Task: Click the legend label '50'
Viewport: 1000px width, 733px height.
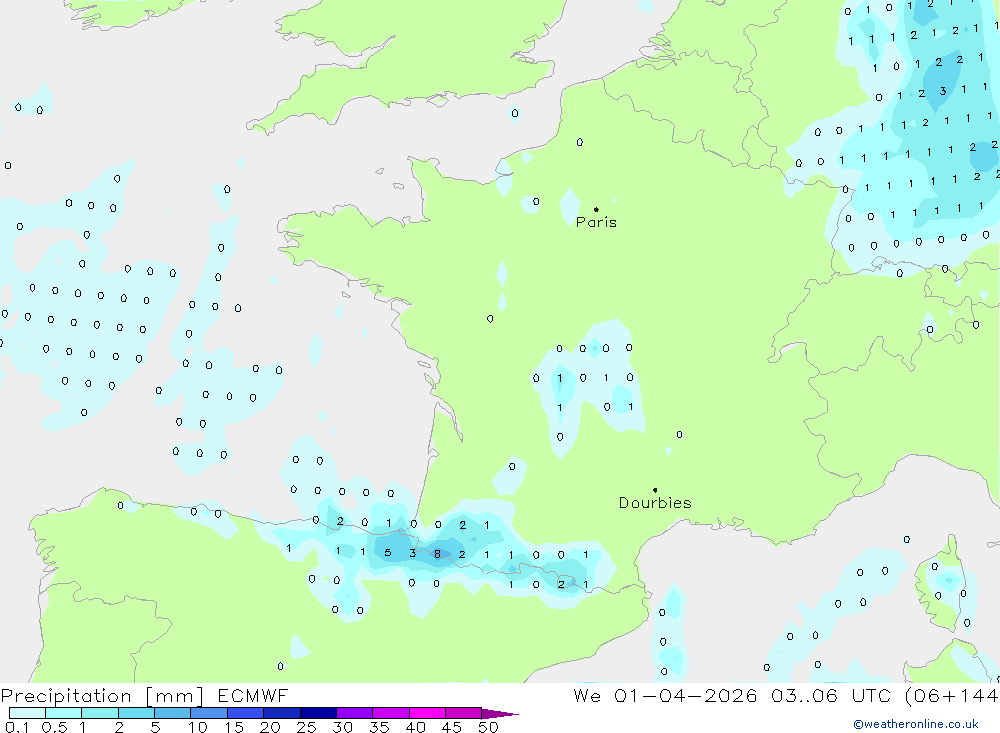Action: coord(488,727)
